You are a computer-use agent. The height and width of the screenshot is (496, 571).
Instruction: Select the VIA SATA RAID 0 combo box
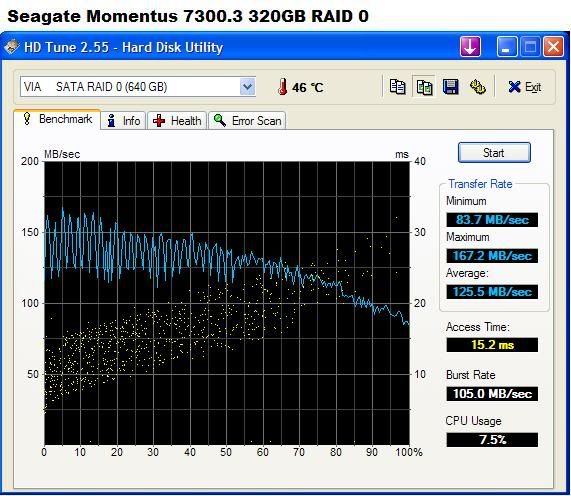[138, 87]
